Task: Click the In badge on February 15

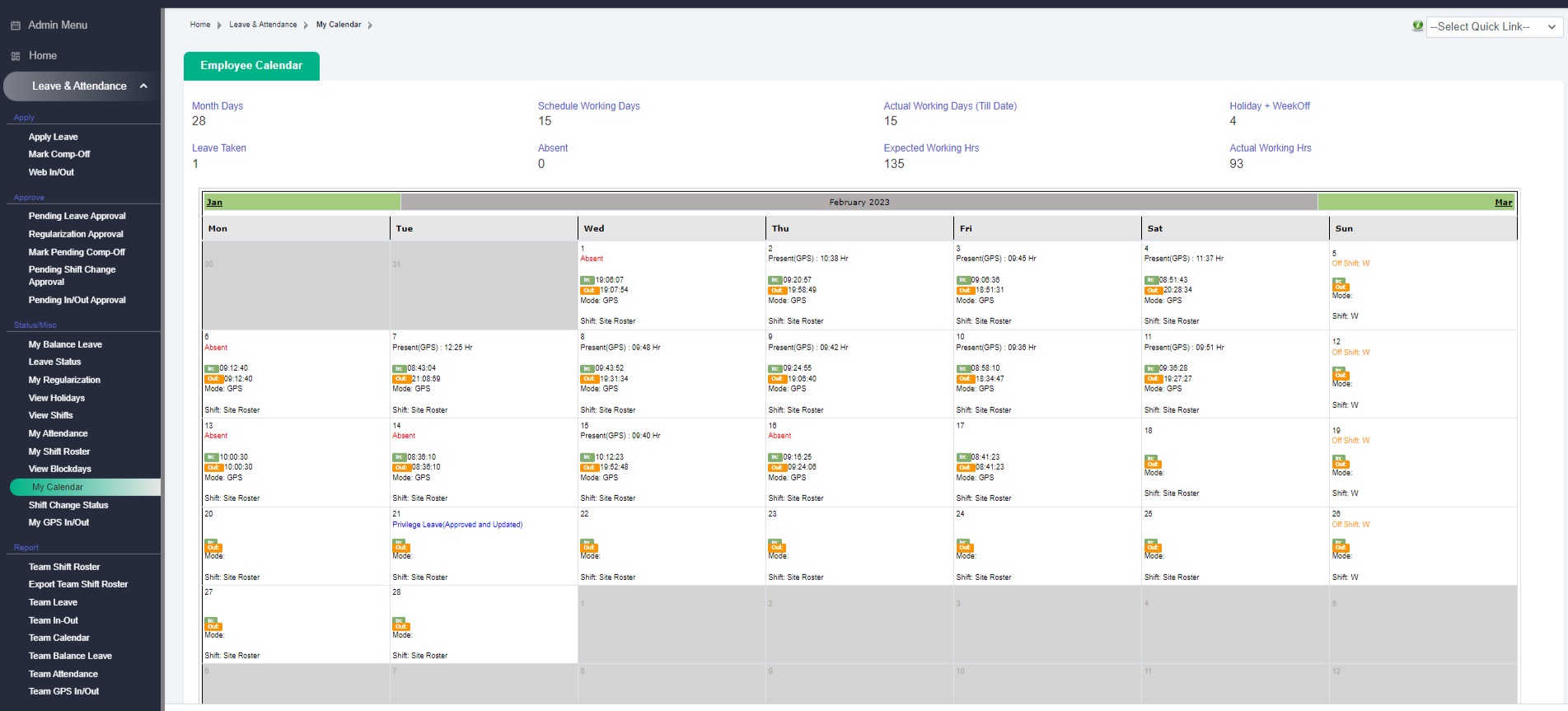Action: [x=587, y=457]
